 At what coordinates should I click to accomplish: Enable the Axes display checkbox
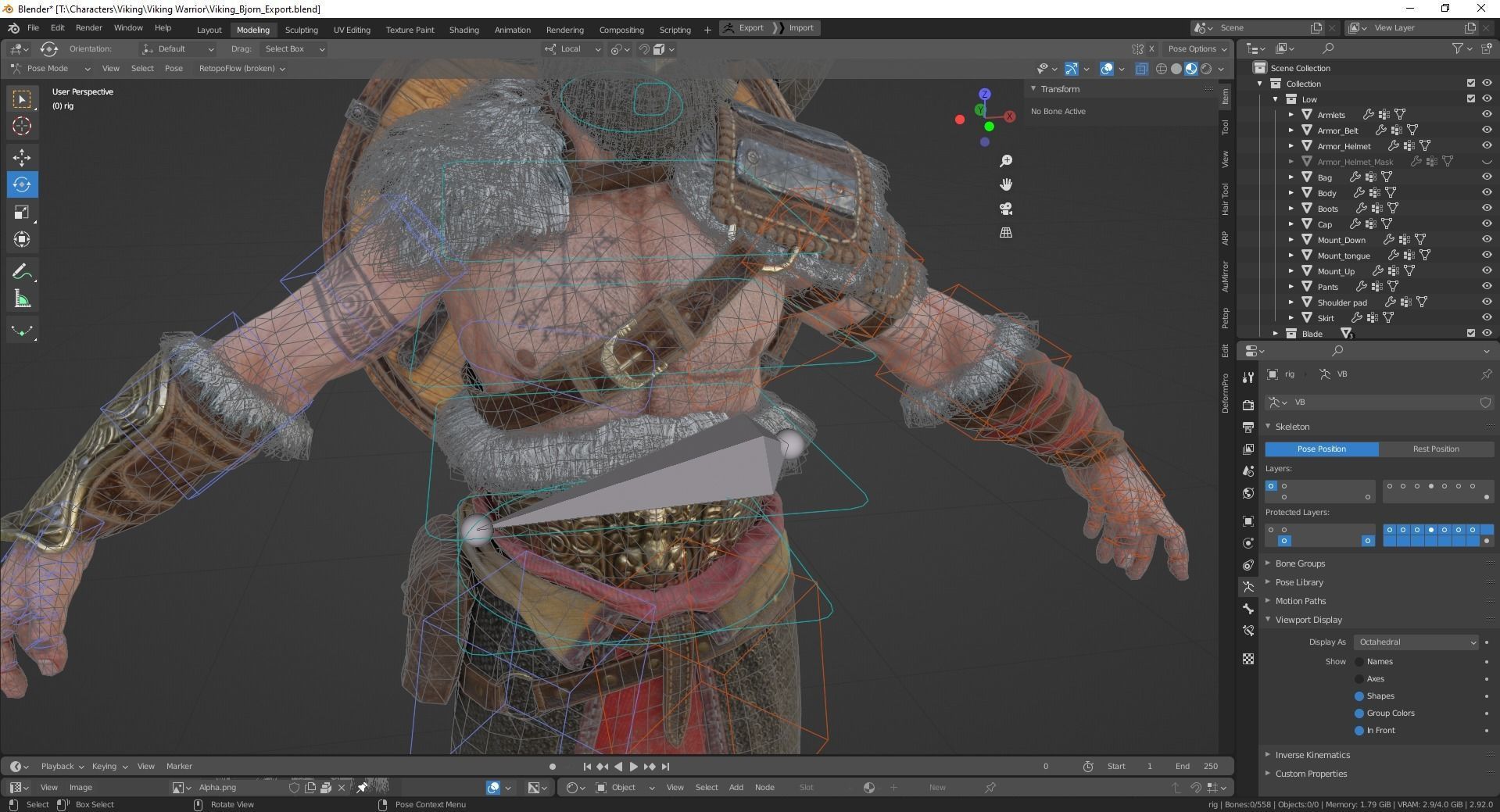(1359, 679)
